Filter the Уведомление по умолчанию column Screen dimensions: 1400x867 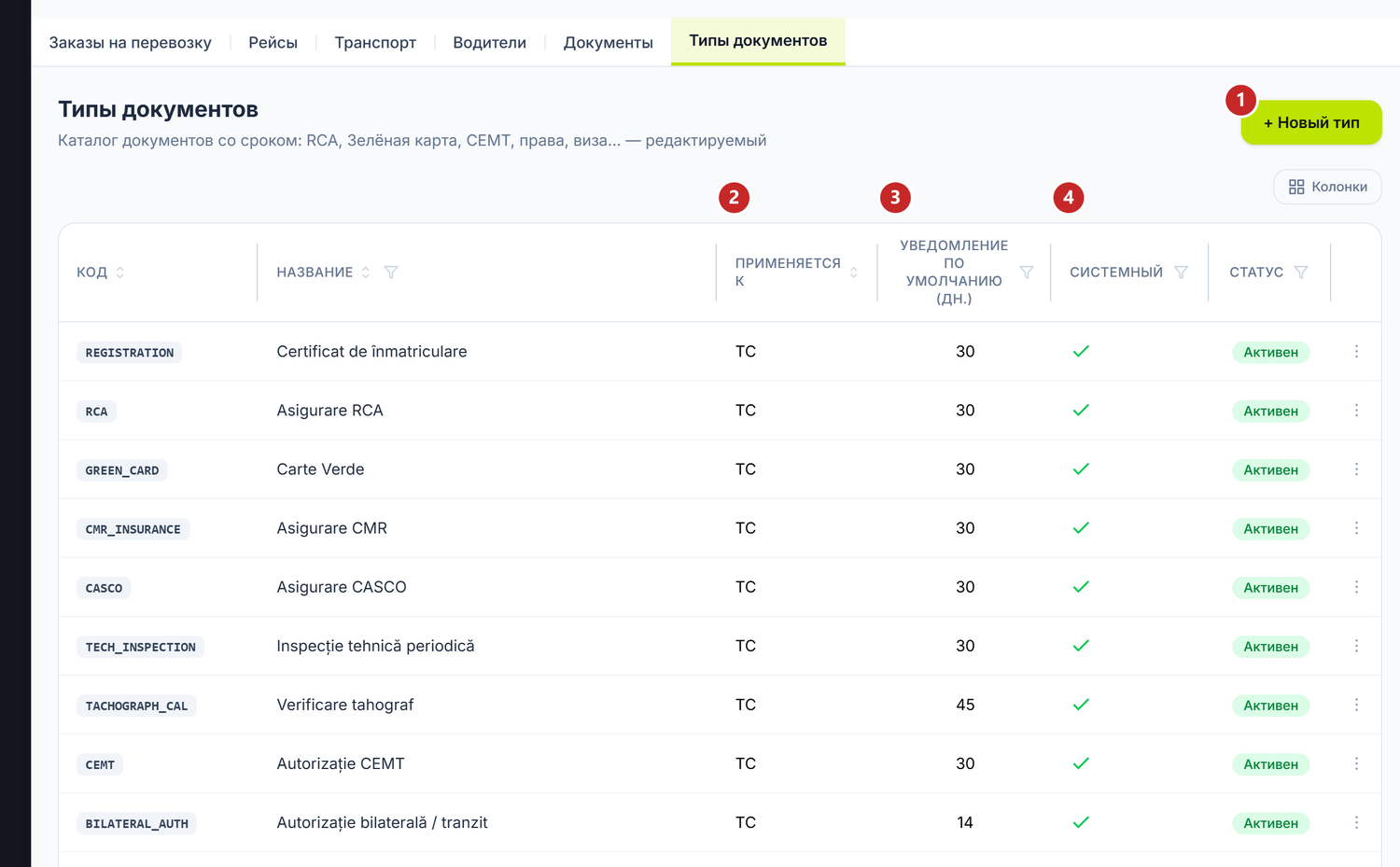tap(1027, 273)
